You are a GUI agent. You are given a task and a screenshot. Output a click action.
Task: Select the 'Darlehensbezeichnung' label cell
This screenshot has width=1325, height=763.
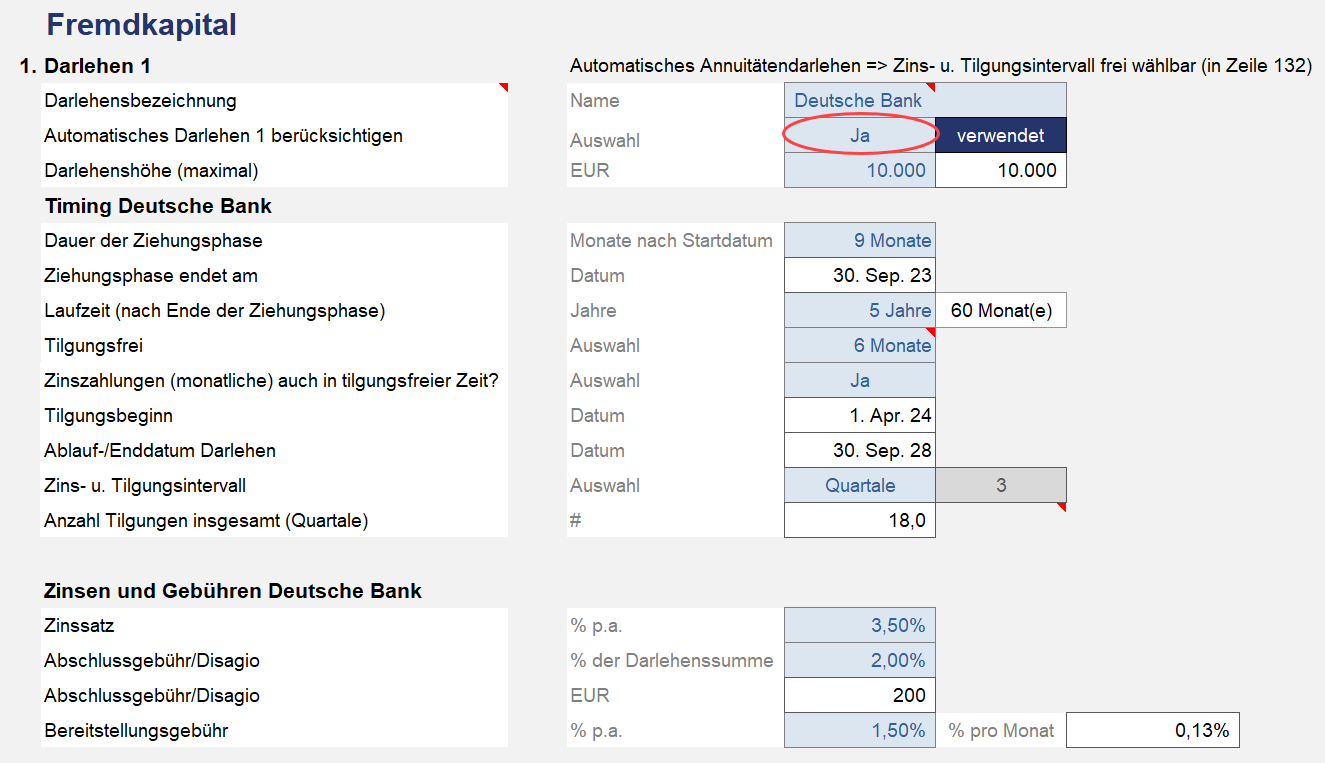[x=274, y=100]
